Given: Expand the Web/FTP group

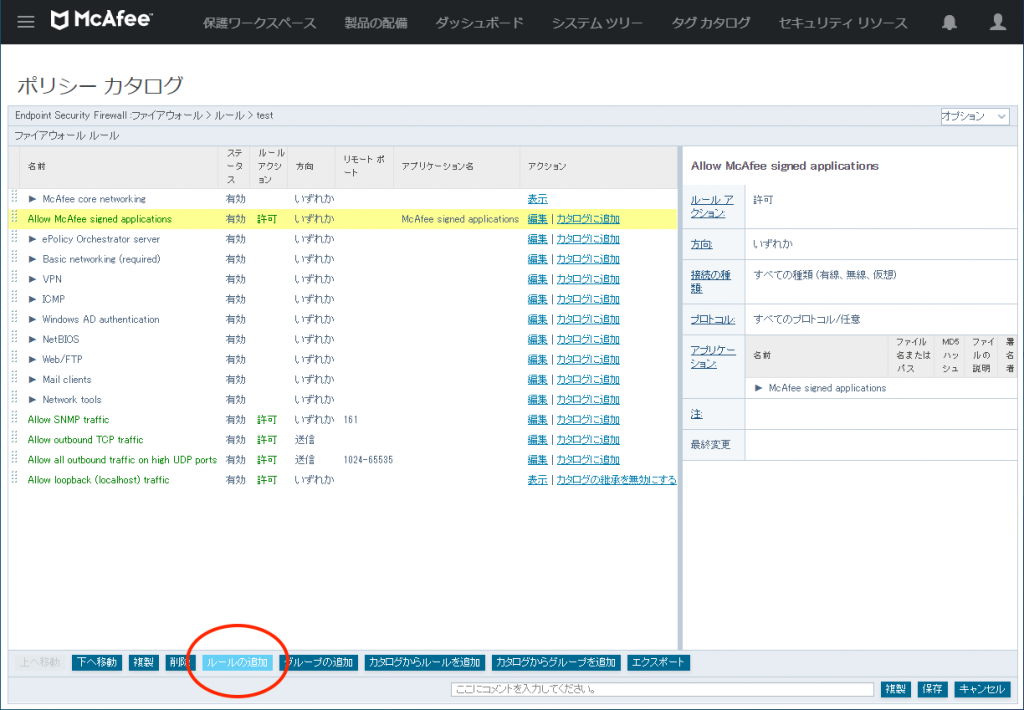Looking at the screenshot, I should (32, 359).
